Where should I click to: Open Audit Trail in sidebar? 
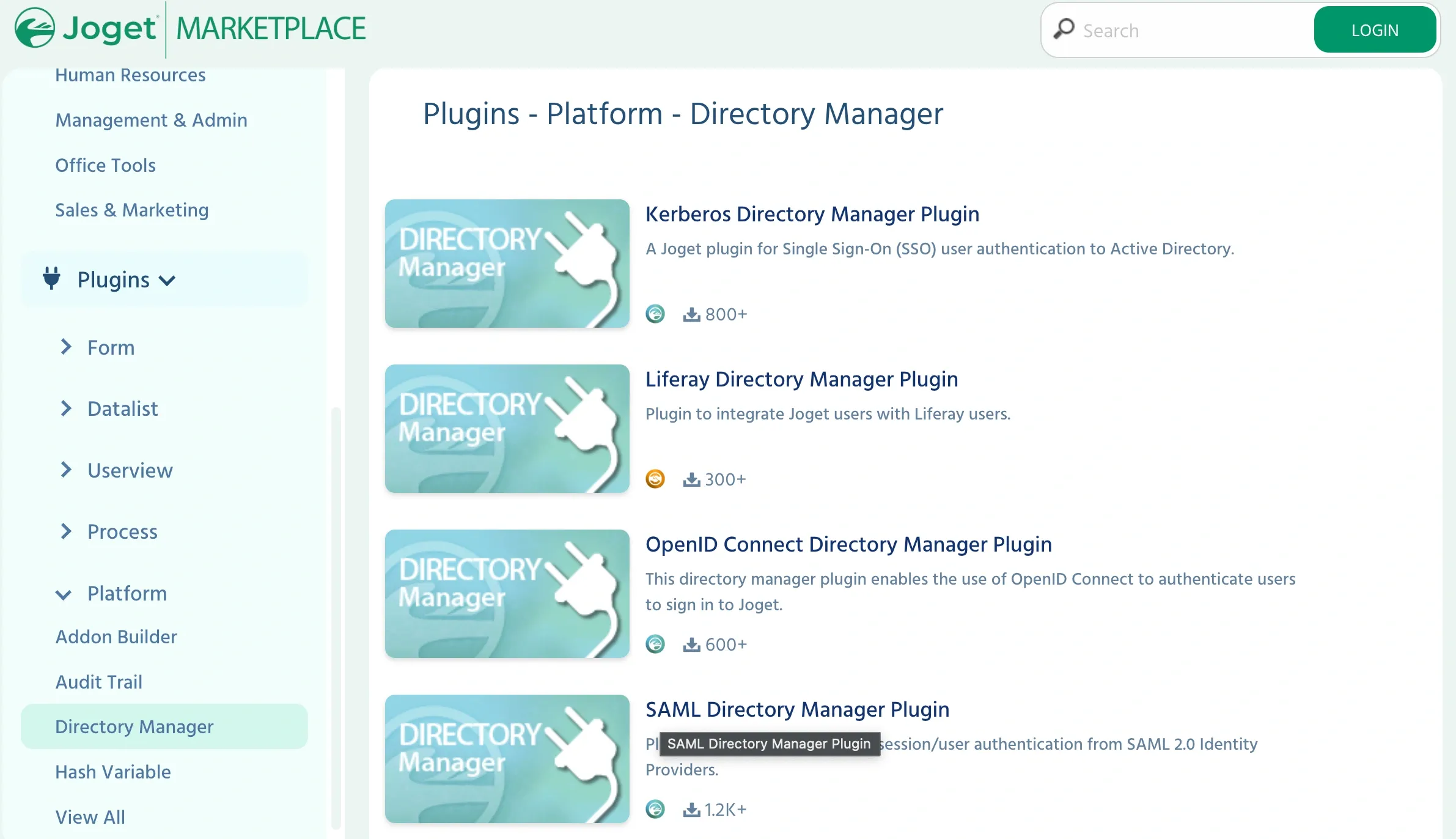point(98,682)
